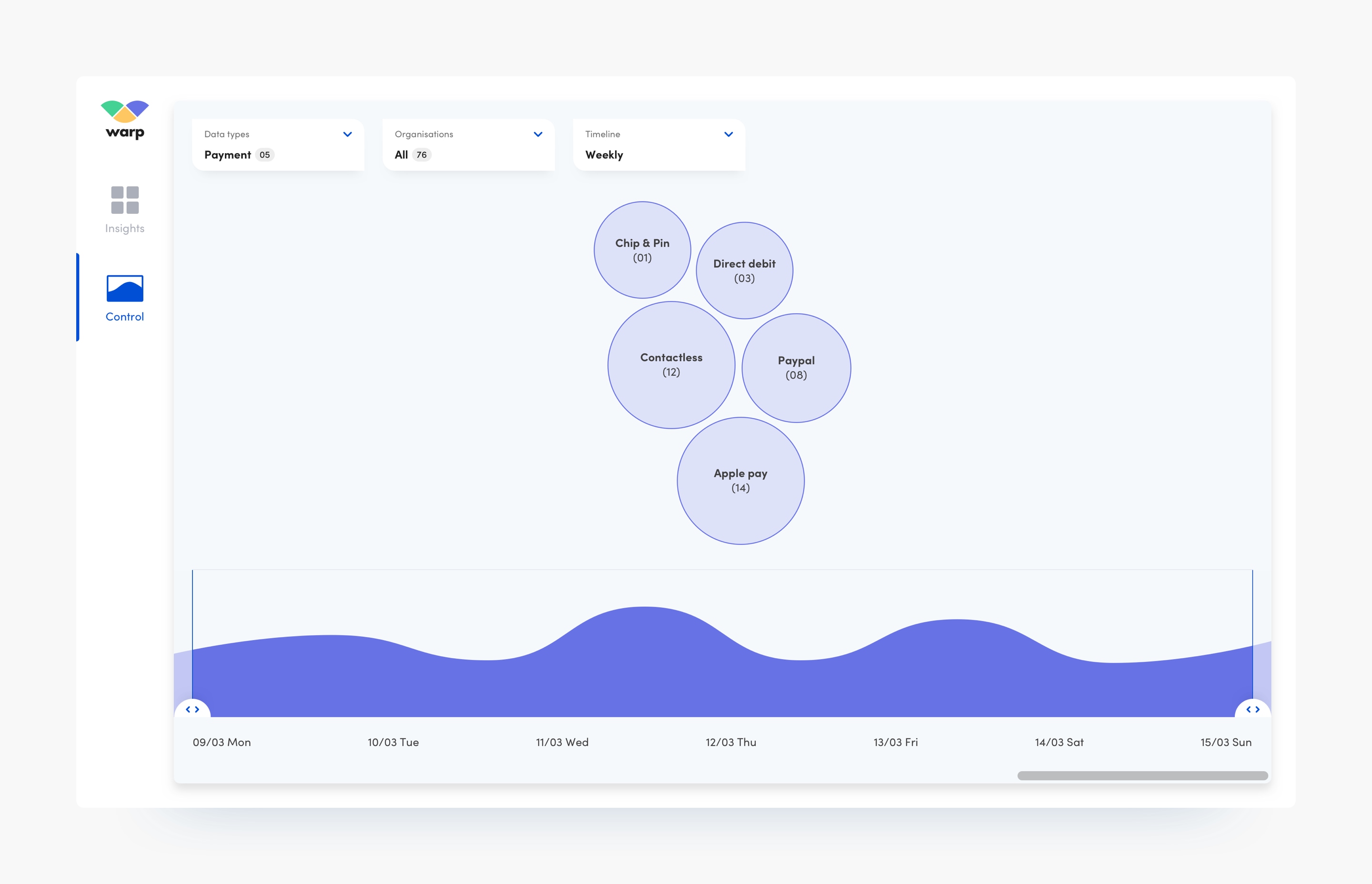Open the Insights section label
Image resolution: width=1372 pixels, height=884 pixels.
coord(124,229)
